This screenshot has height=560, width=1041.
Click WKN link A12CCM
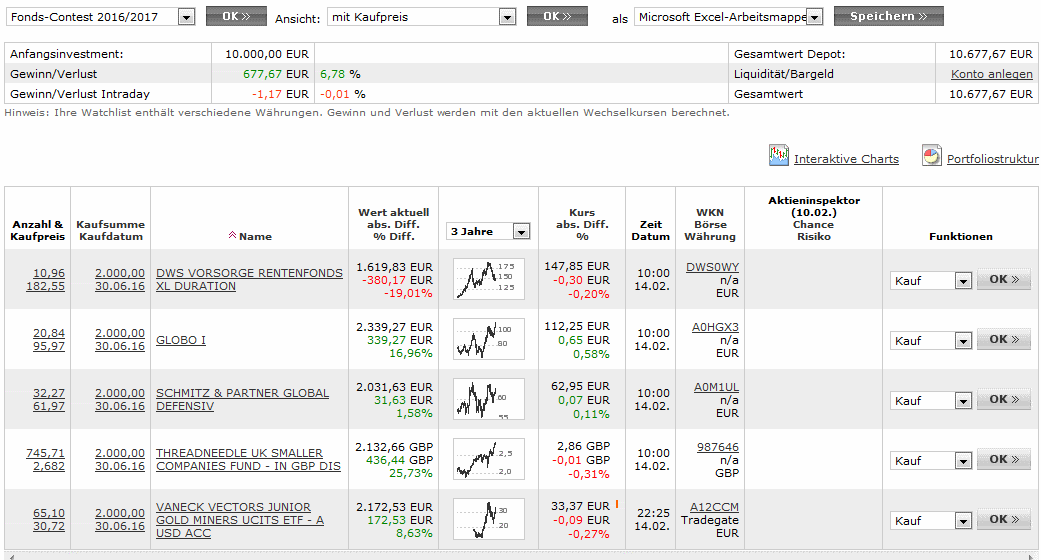click(x=714, y=507)
